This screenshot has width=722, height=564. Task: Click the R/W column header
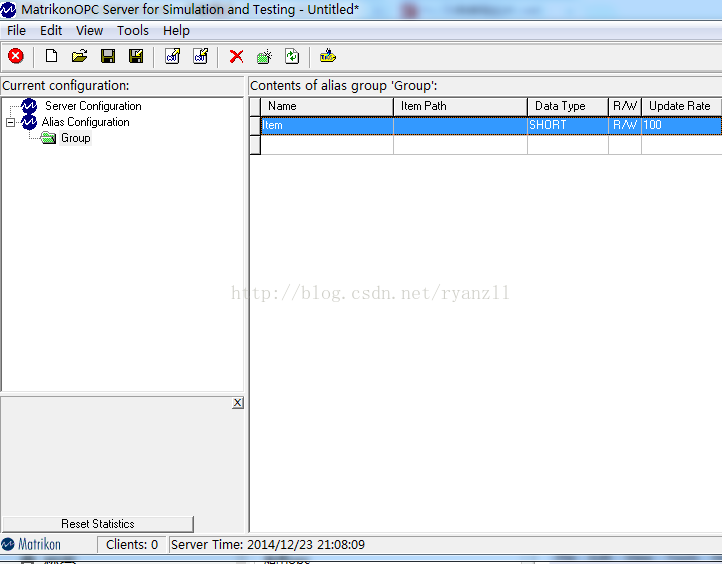625,106
